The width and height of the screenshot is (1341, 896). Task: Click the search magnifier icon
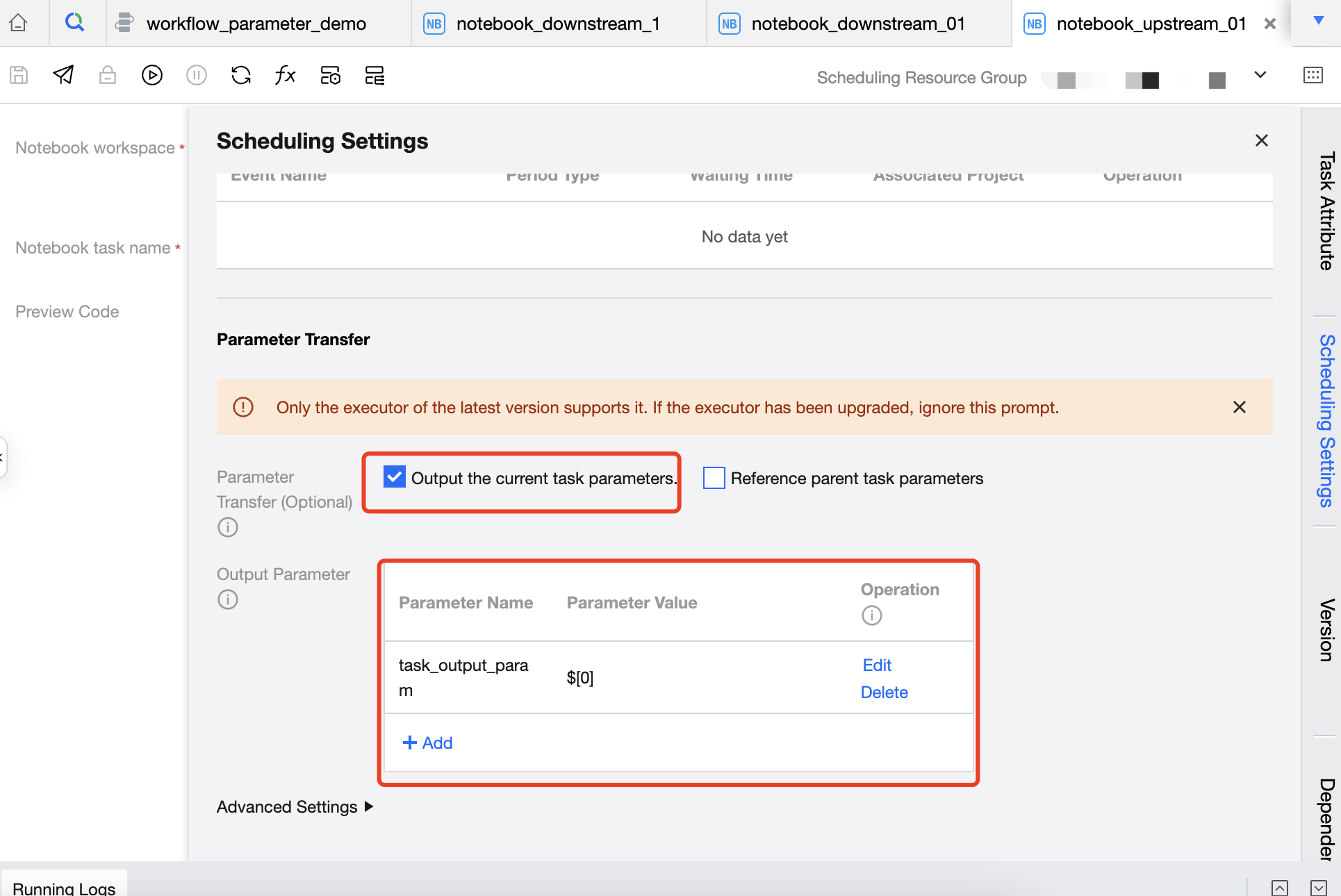click(74, 23)
